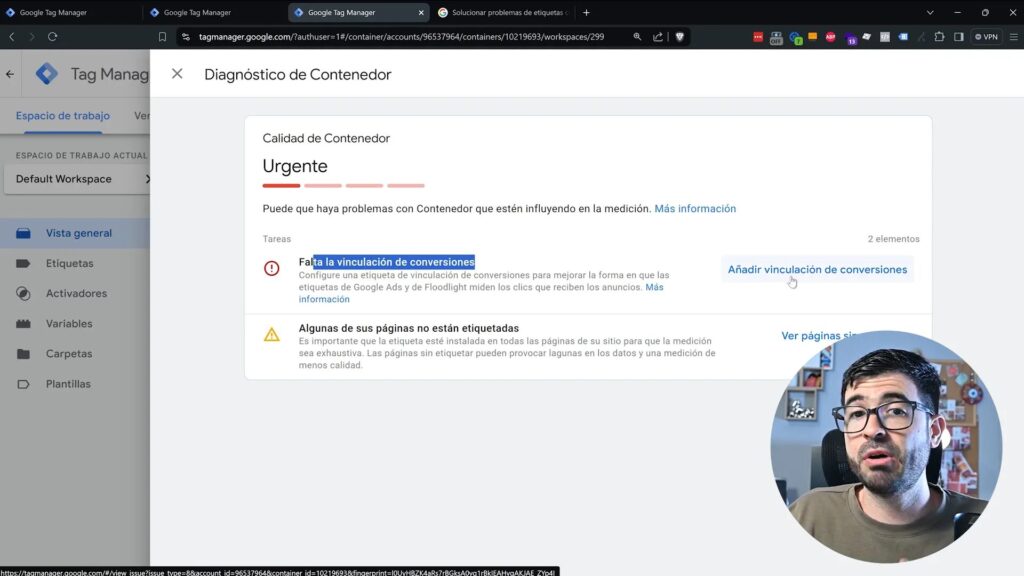Open the ABP adblock extension icon
Screen dimensions: 1024x576
[x=830, y=37]
